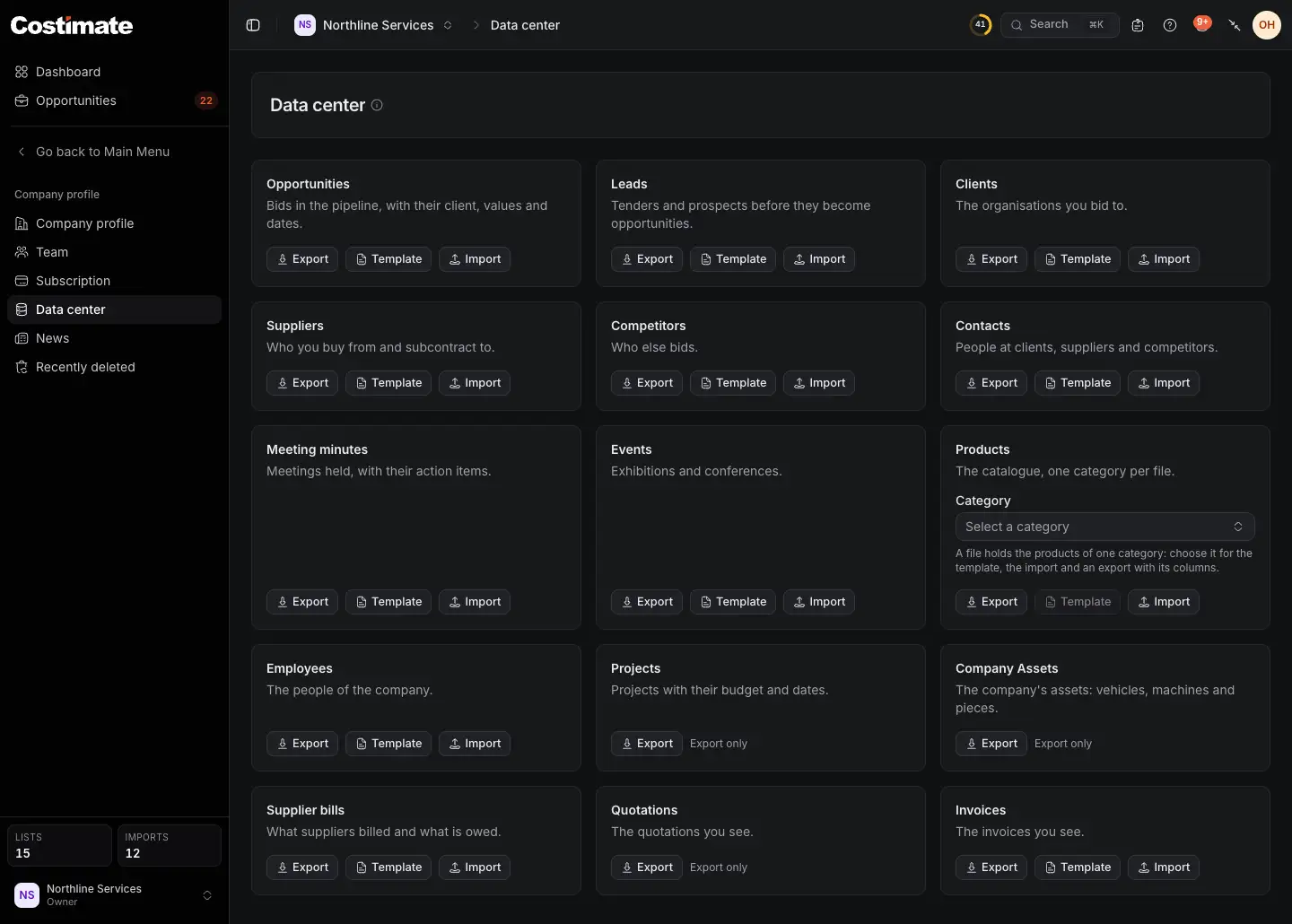Import Contacts data

point(1164,383)
